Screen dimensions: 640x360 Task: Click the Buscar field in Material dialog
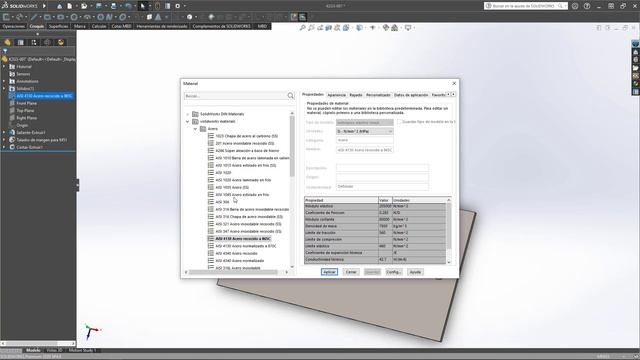236,96
